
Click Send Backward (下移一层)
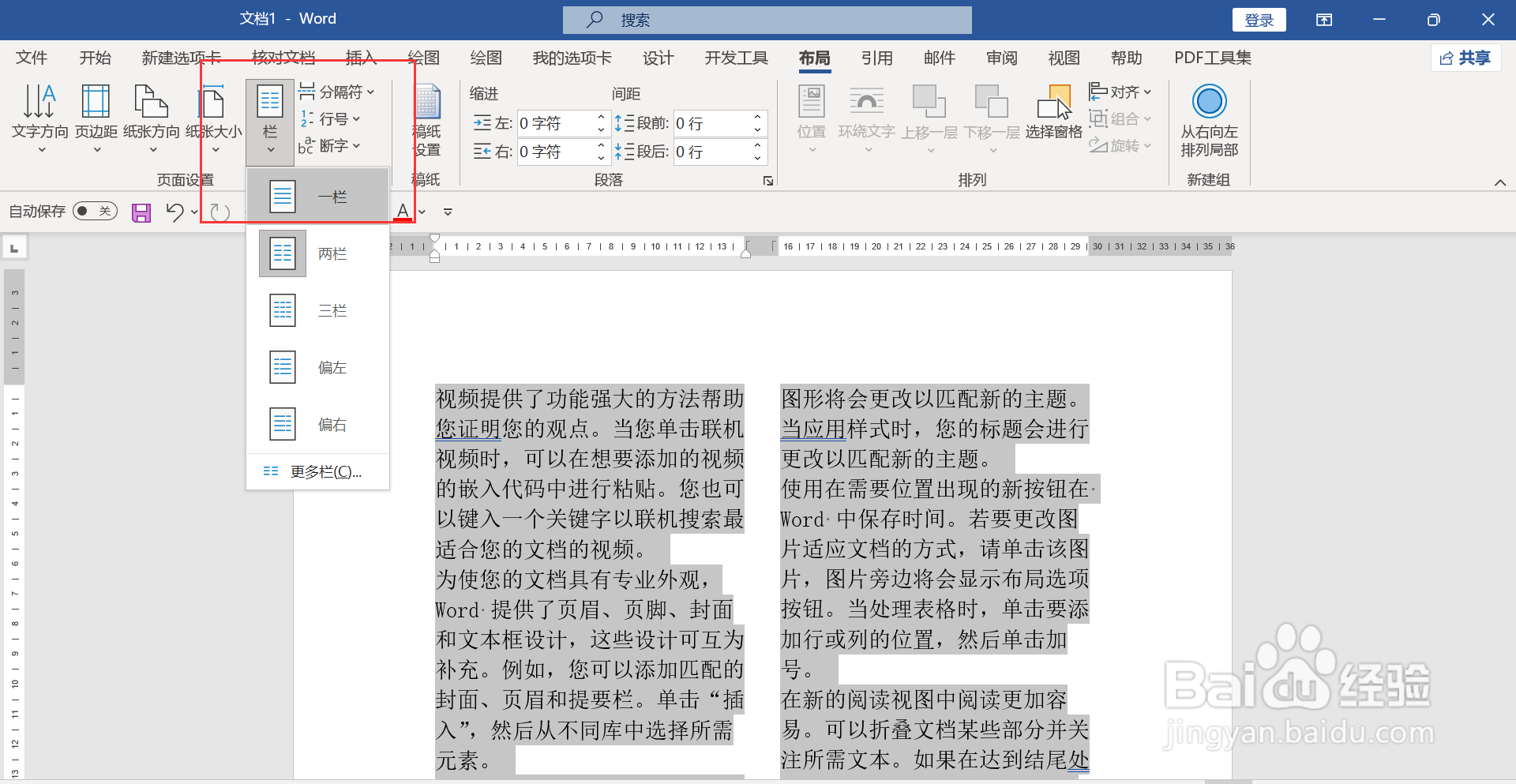tap(992, 118)
